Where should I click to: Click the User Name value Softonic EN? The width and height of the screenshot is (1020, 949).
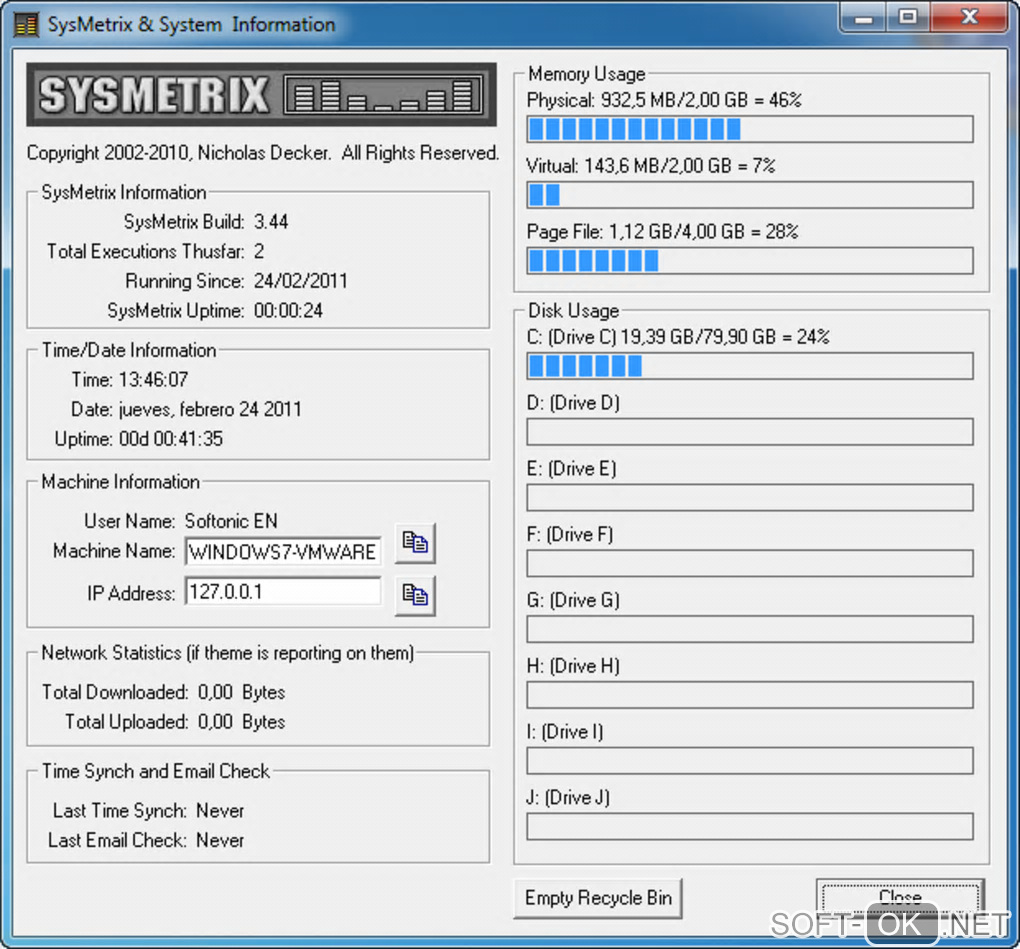click(232, 521)
